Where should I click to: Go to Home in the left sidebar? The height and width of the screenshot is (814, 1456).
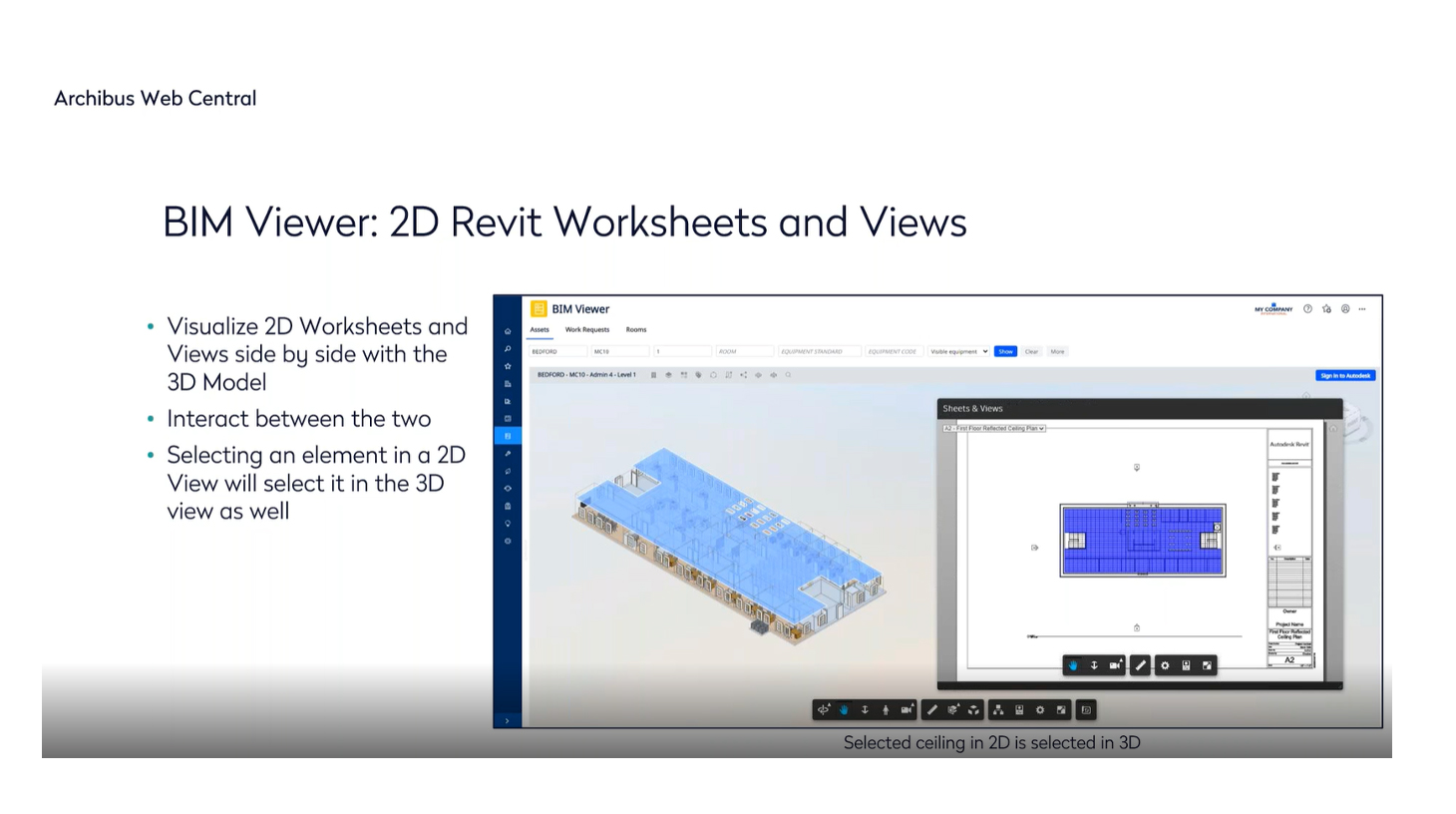[508, 331]
